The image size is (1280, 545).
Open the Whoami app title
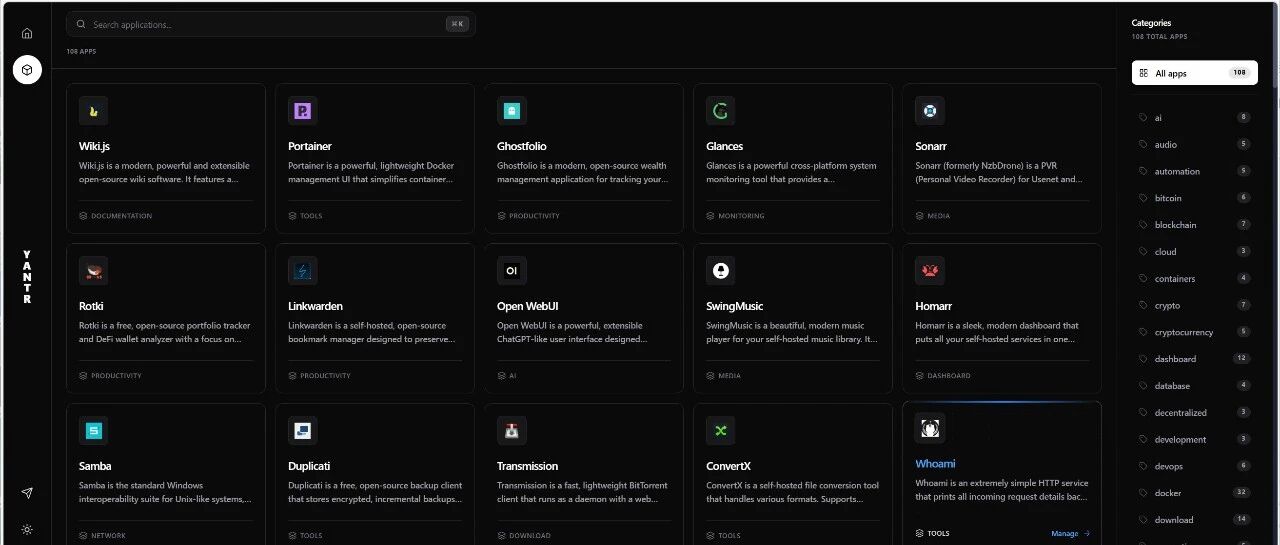tap(935, 464)
